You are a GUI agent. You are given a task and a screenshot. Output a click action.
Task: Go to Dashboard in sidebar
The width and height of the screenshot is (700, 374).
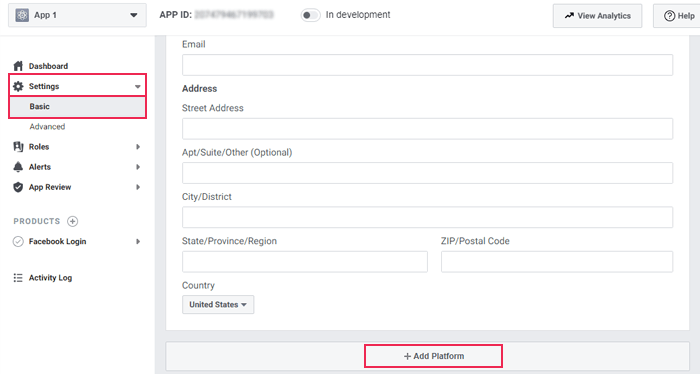[x=48, y=66]
